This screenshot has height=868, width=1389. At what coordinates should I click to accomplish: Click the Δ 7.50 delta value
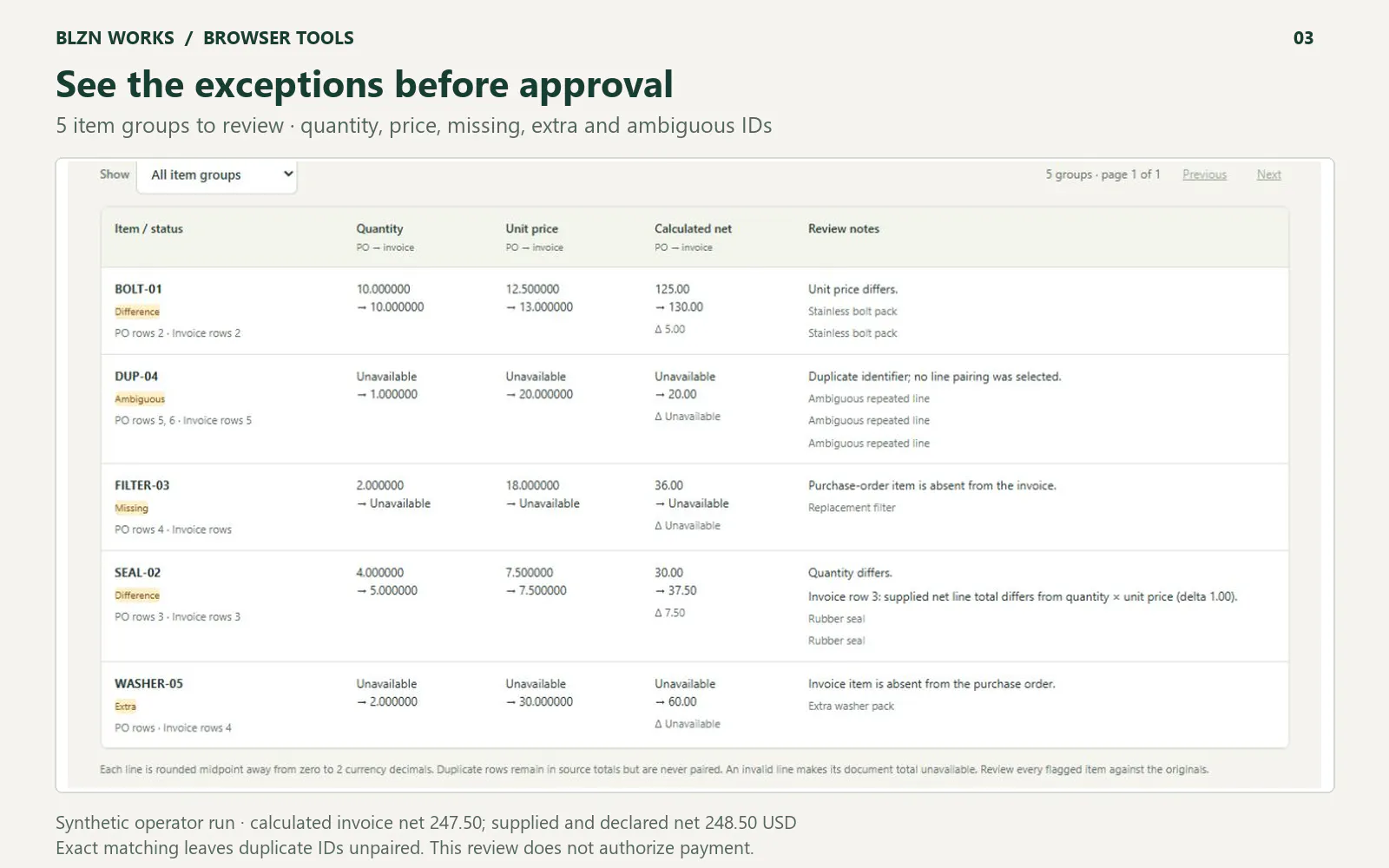tap(669, 613)
